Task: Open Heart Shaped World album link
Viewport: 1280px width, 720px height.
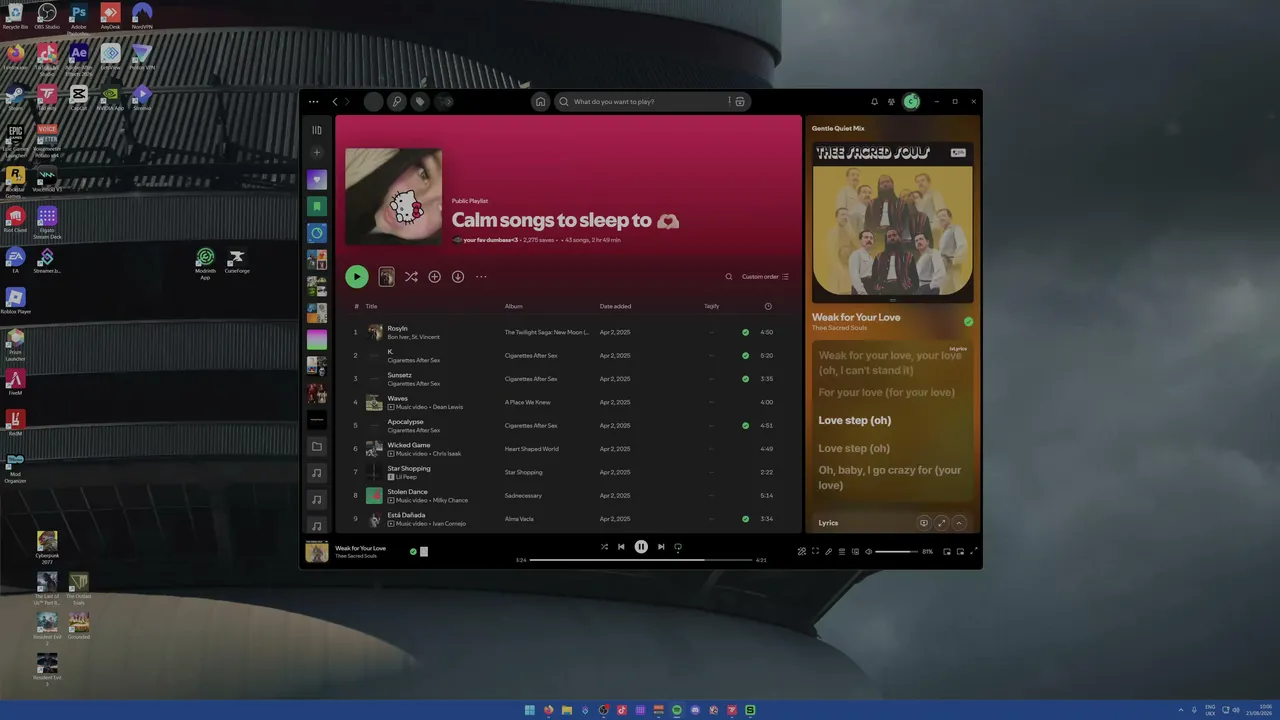Action: click(x=531, y=449)
